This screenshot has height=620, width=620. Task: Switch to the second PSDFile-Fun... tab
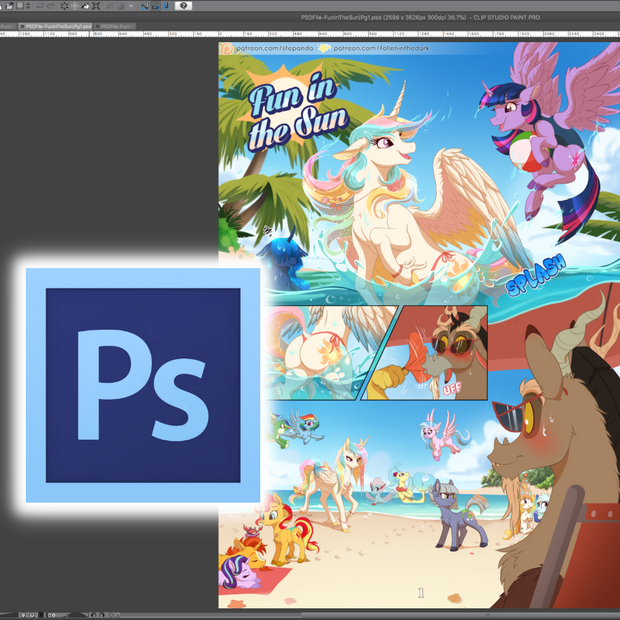pos(117,26)
